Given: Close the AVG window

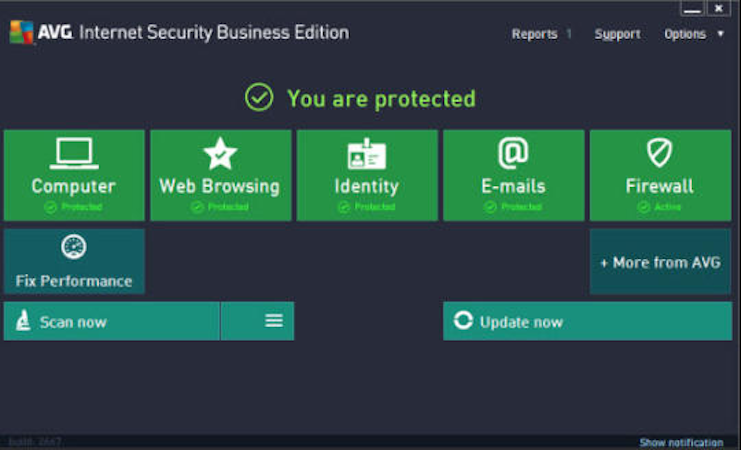Looking at the screenshot, I should (719, 9).
